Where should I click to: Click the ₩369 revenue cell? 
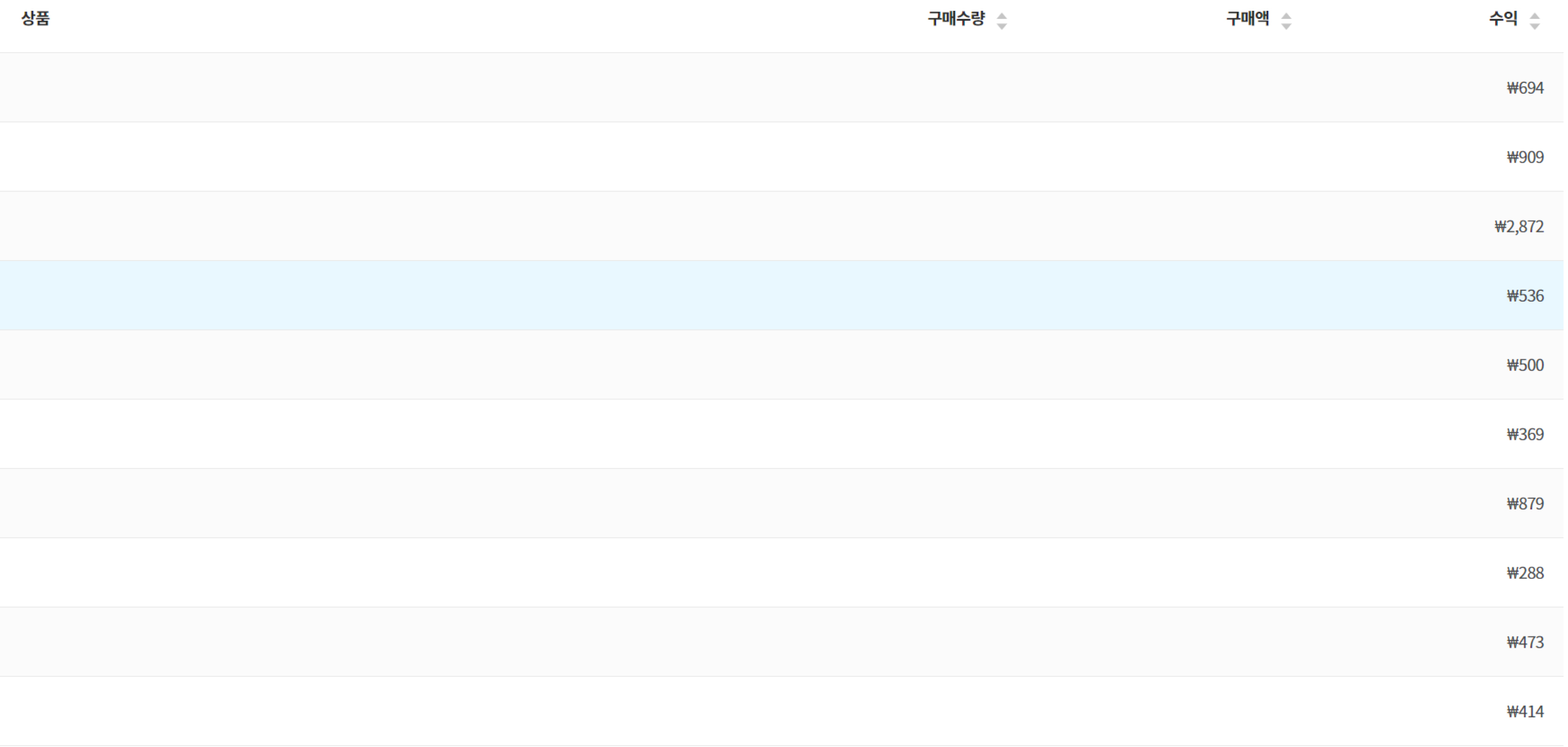pyautogui.click(x=1525, y=435)
